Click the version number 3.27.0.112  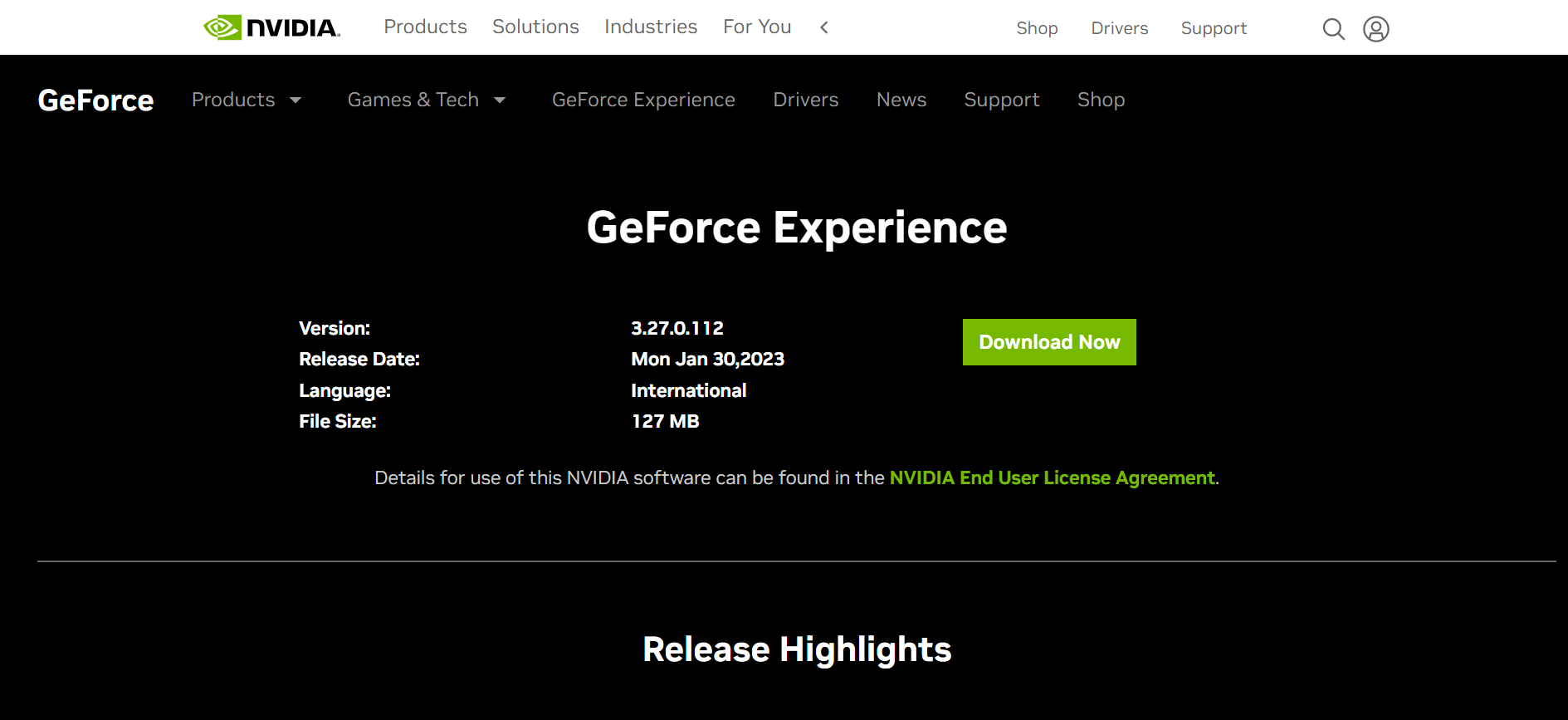coord(677,328)
